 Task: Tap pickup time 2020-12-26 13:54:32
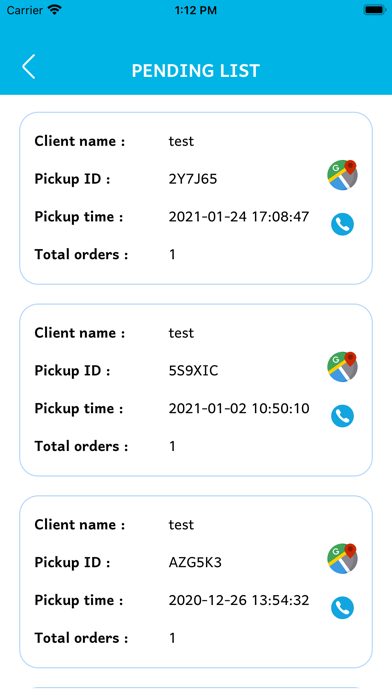point(239,600)
